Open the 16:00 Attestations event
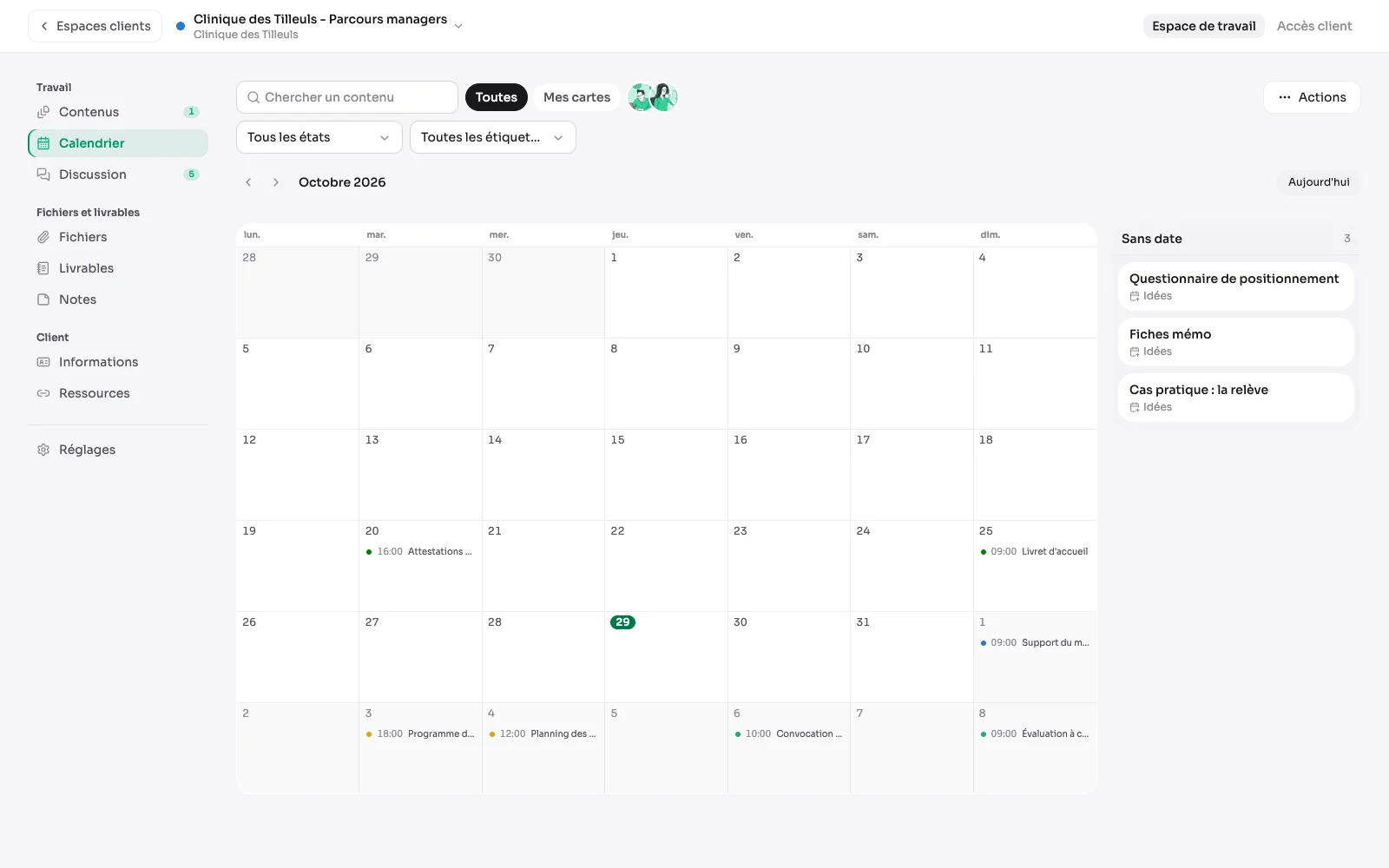The height and width of the screenshot is (868, 1389). (420, 552)
